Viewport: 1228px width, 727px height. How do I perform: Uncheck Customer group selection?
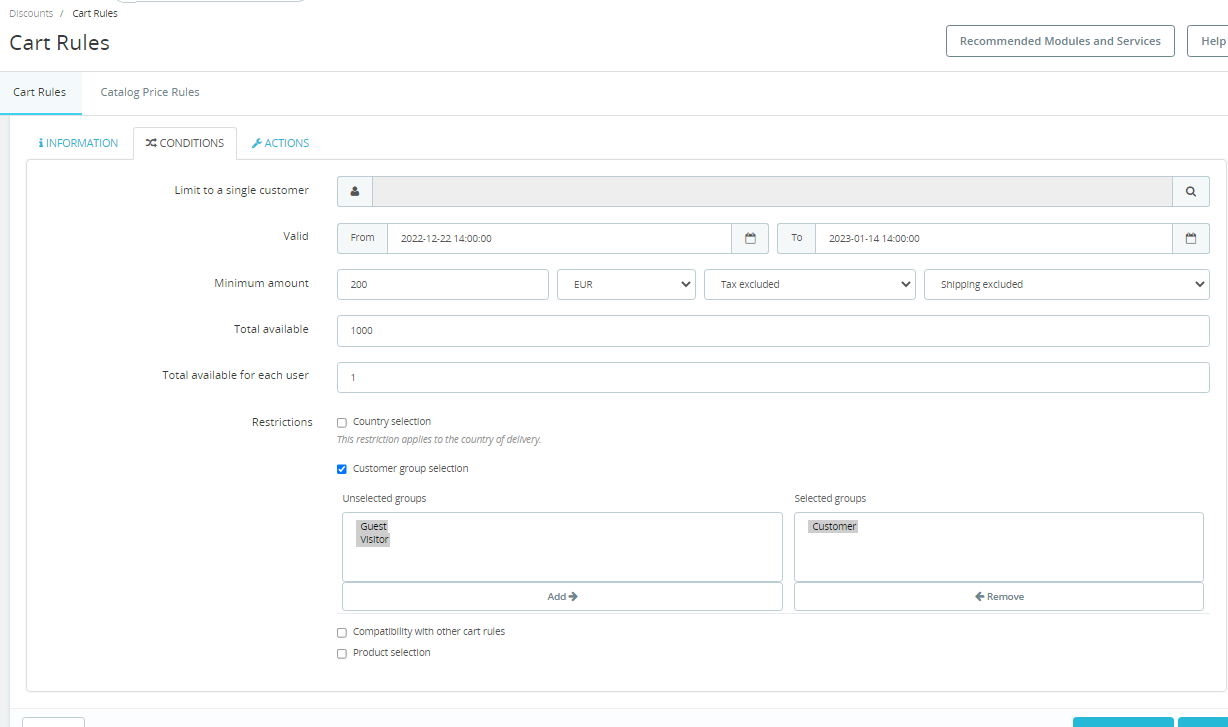click(342, 469)
